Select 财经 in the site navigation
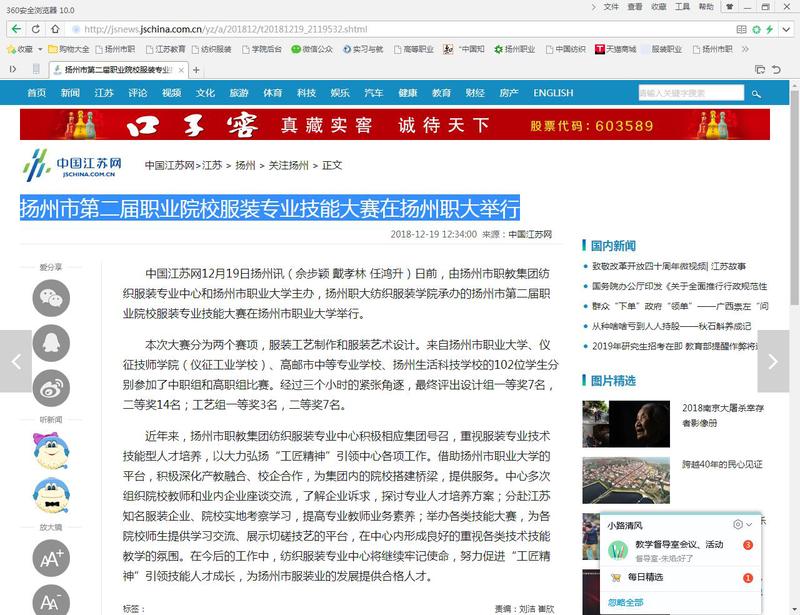 475,93
